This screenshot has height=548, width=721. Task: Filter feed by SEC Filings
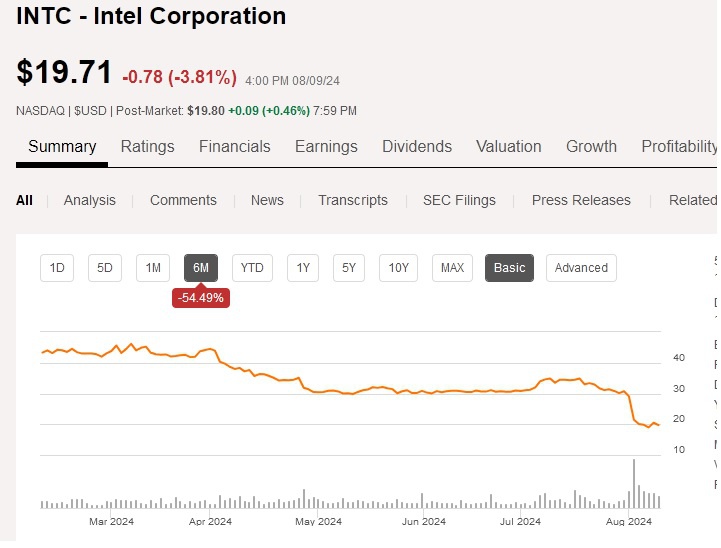click(459, 200)
